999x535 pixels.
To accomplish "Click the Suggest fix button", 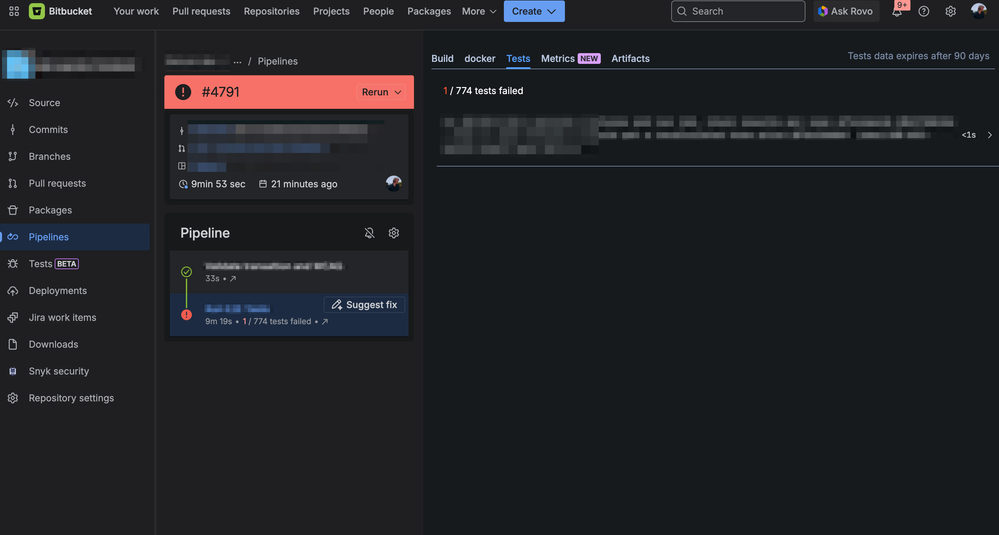I will 364,305.
